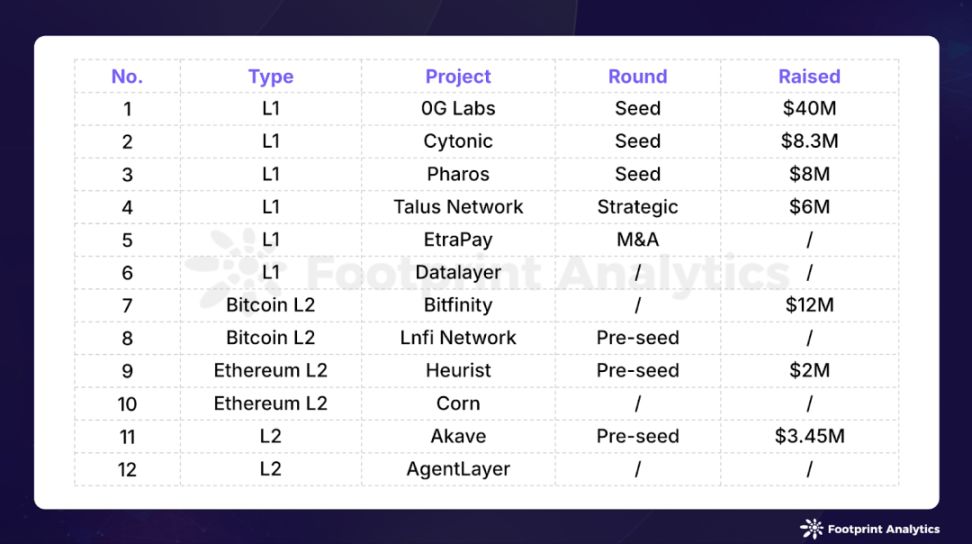This screenshot has height=544, width=972.
Task: Click the "Round" column header
Action: click(x=638, y=76)
